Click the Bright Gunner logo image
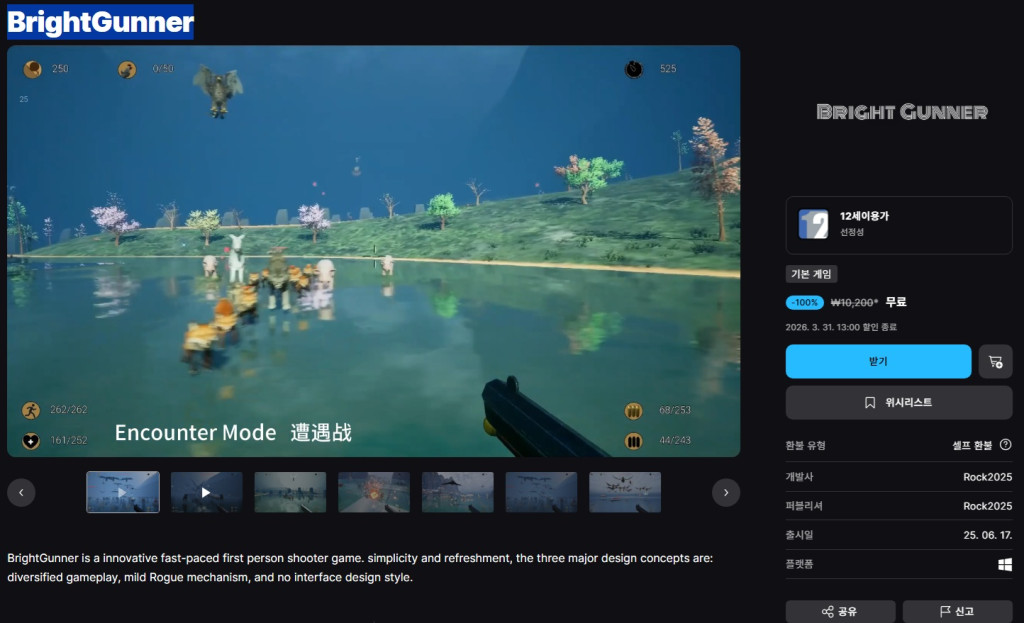 [901, 112]
